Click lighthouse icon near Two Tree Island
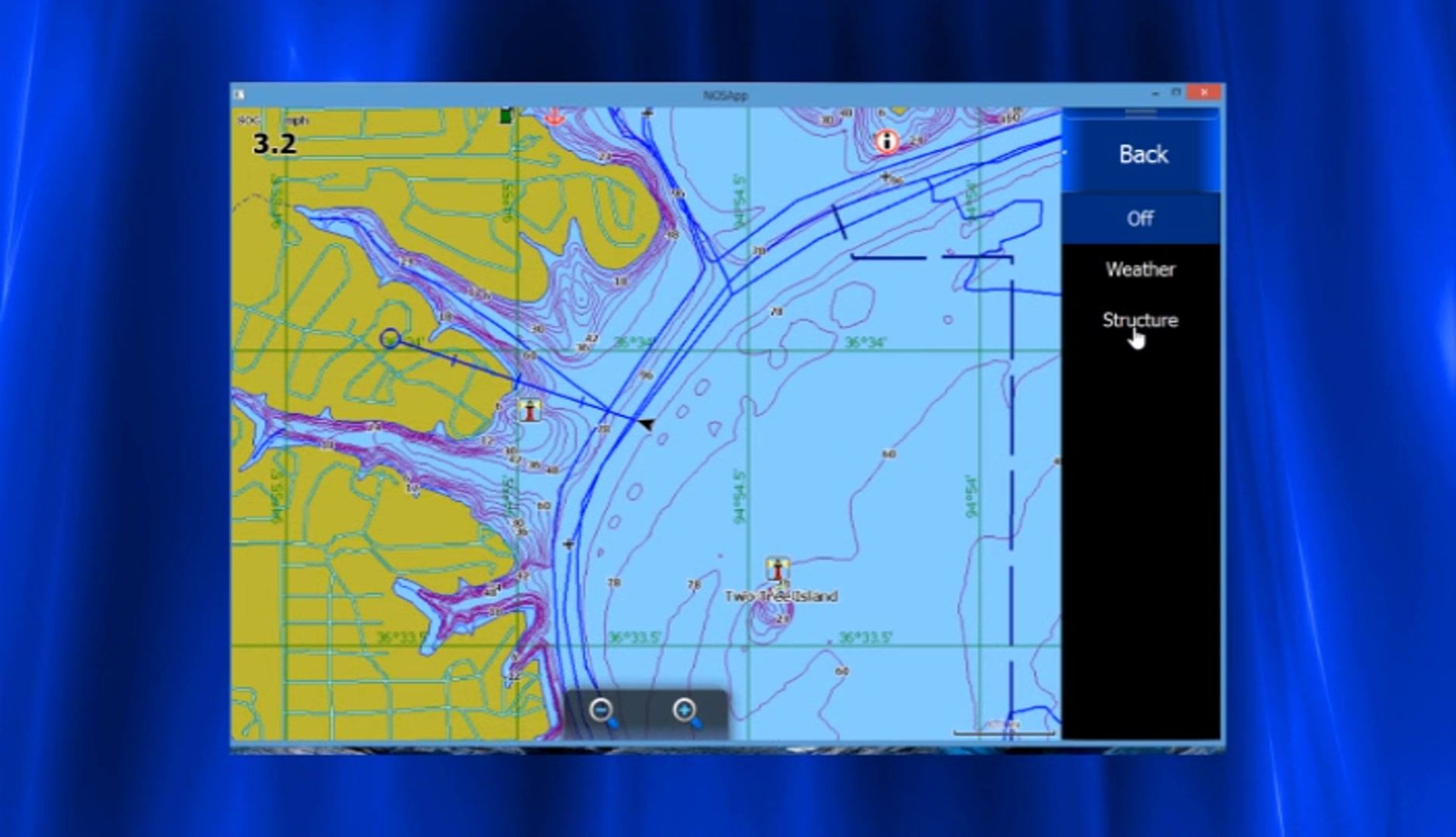The height and width of the screenshot is (837, 1456). pyautogui.click(x=777, y=570)
